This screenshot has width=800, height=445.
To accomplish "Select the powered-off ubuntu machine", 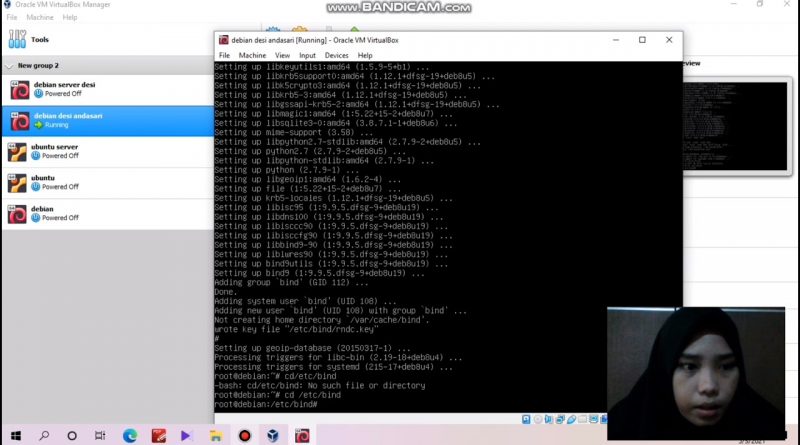I will [x=108, y=183].
